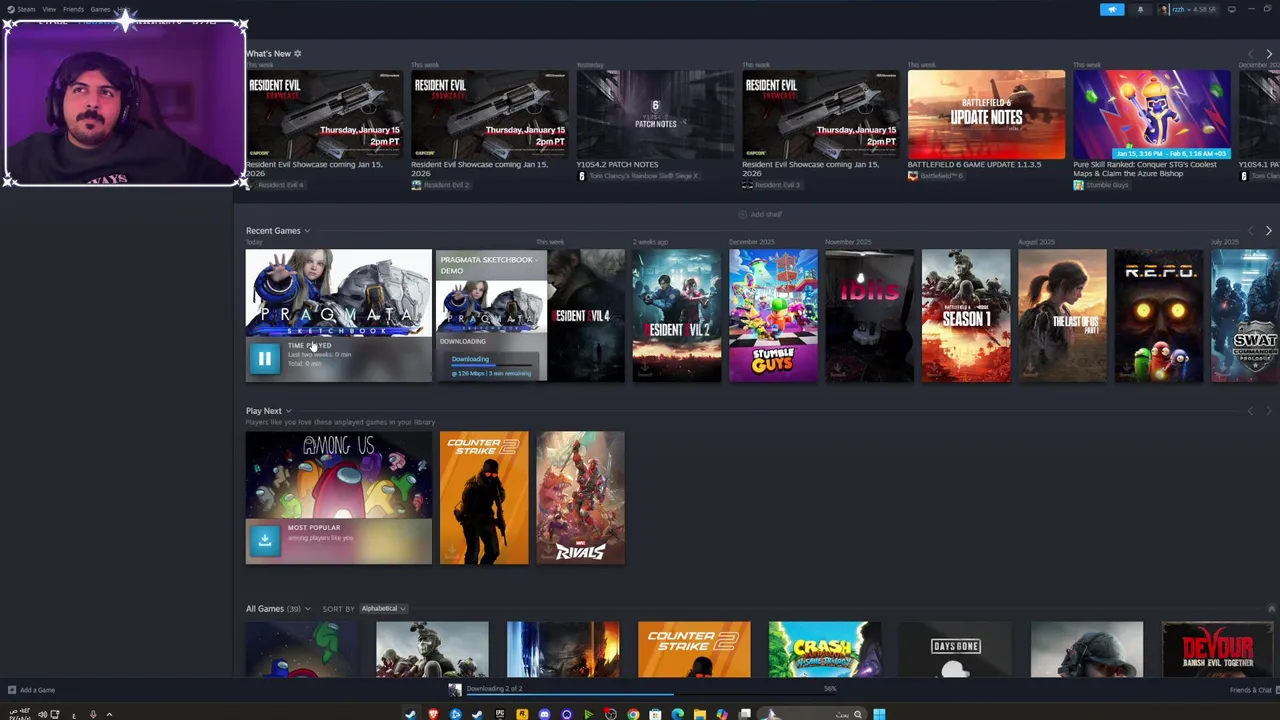Open the Windows Start button
This screenshot has width=1280, height=720.
[879, 714]
